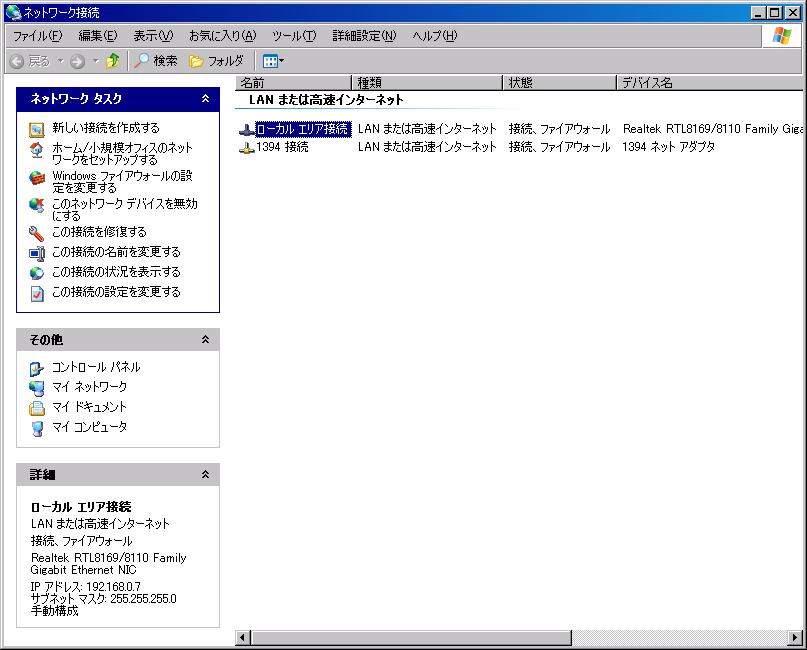Click the マイ ネットワーク icon
Viewport: 807px width, 650px height.
37,388
